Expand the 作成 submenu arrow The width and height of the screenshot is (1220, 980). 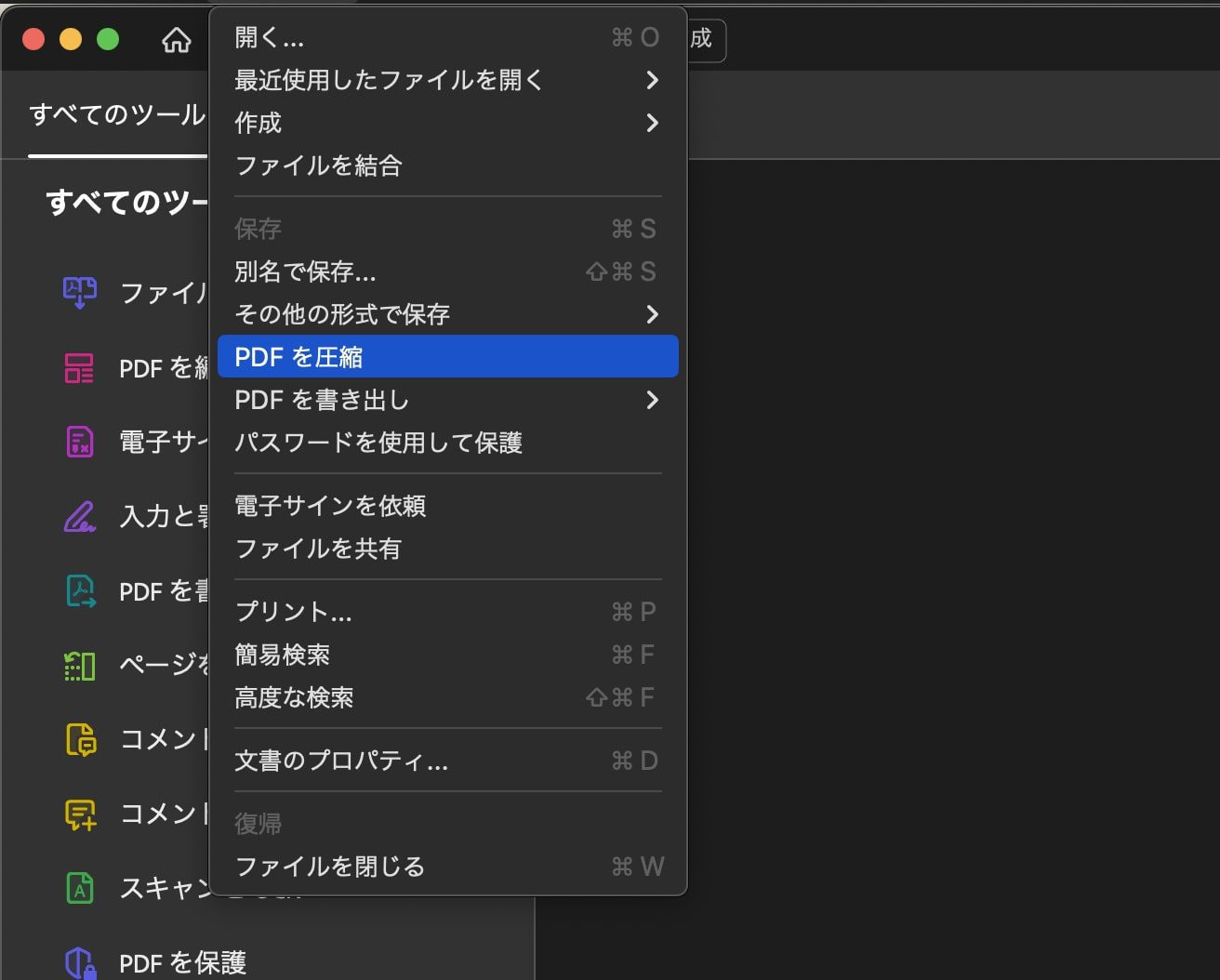click(x=653, y=123)
